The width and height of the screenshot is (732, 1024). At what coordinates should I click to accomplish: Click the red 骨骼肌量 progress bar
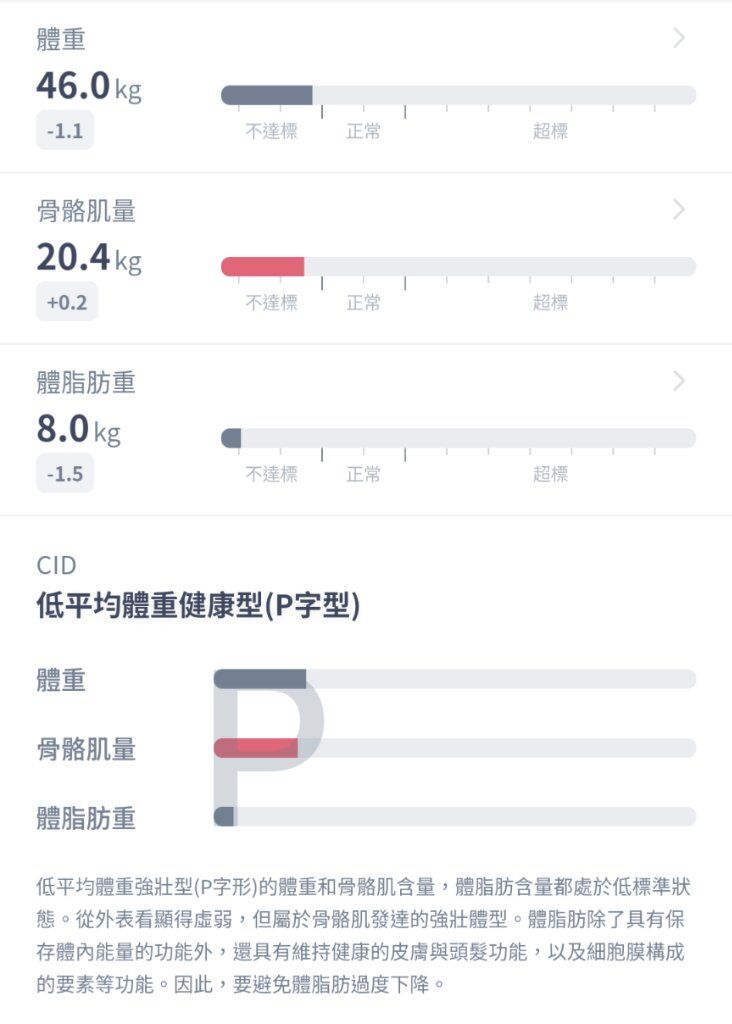(458, 266)
